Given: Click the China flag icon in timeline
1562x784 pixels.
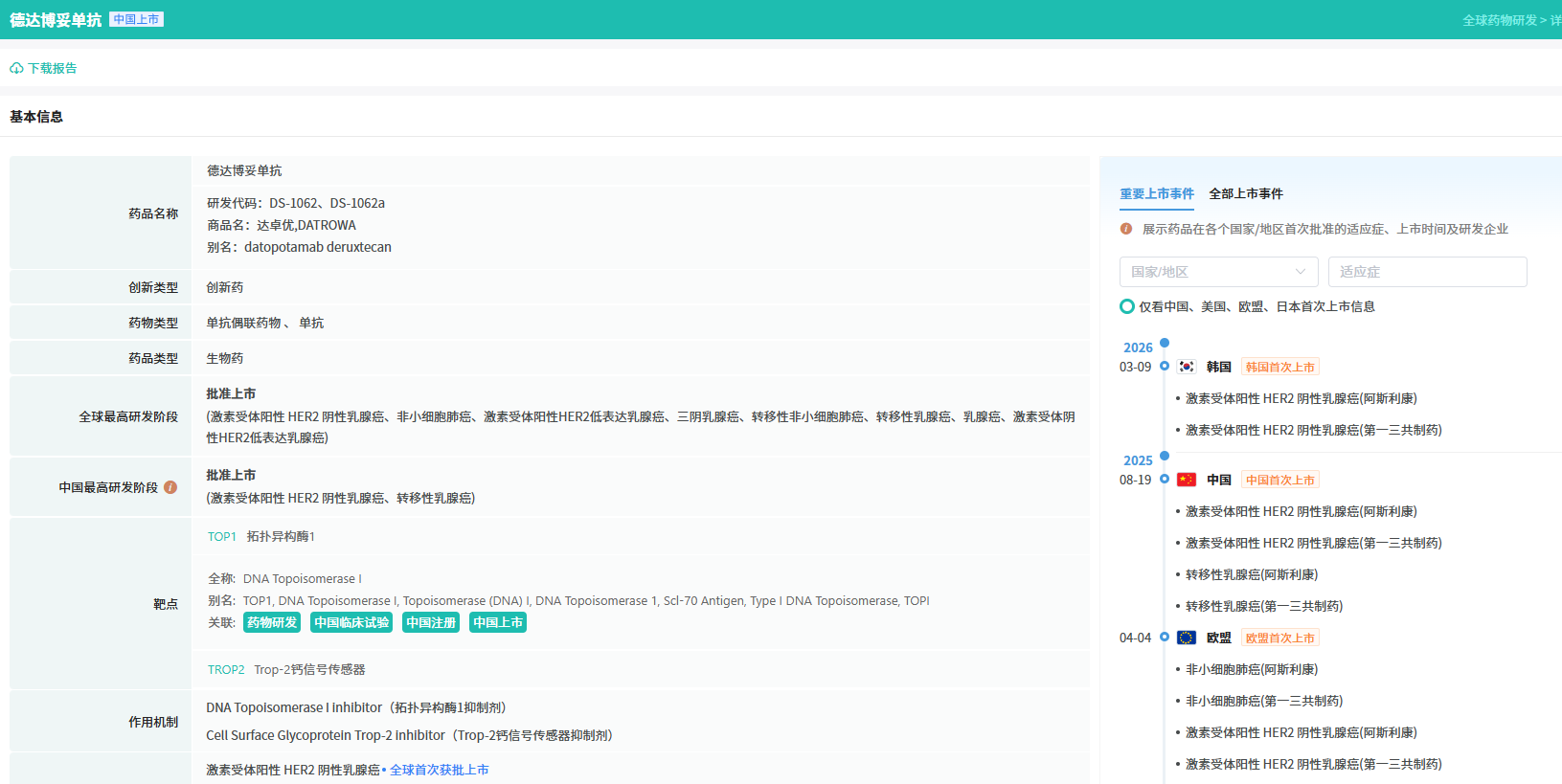Looking at the screenshot, I should point(1187,480).
